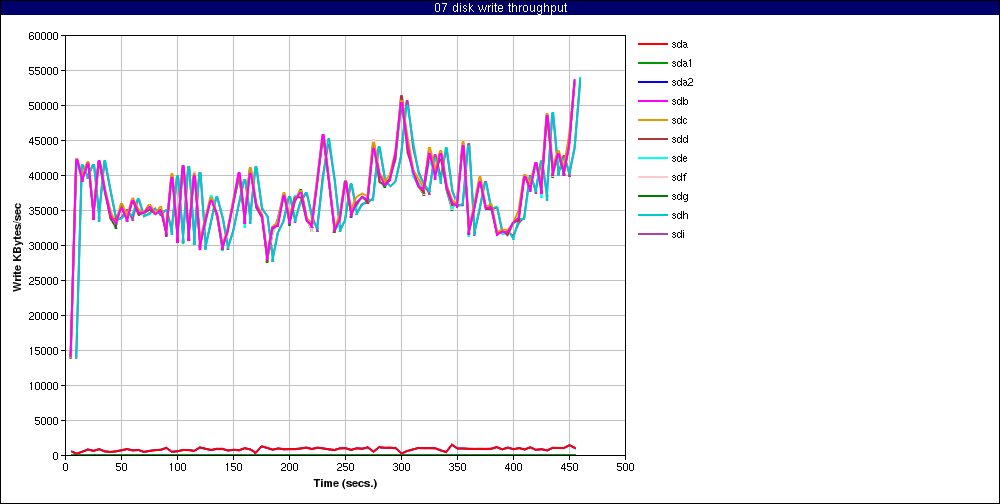The width and height of the screenshot is (1000, 504).
Task: Click the 500 x-axis tick label
Action: point(625,467)
